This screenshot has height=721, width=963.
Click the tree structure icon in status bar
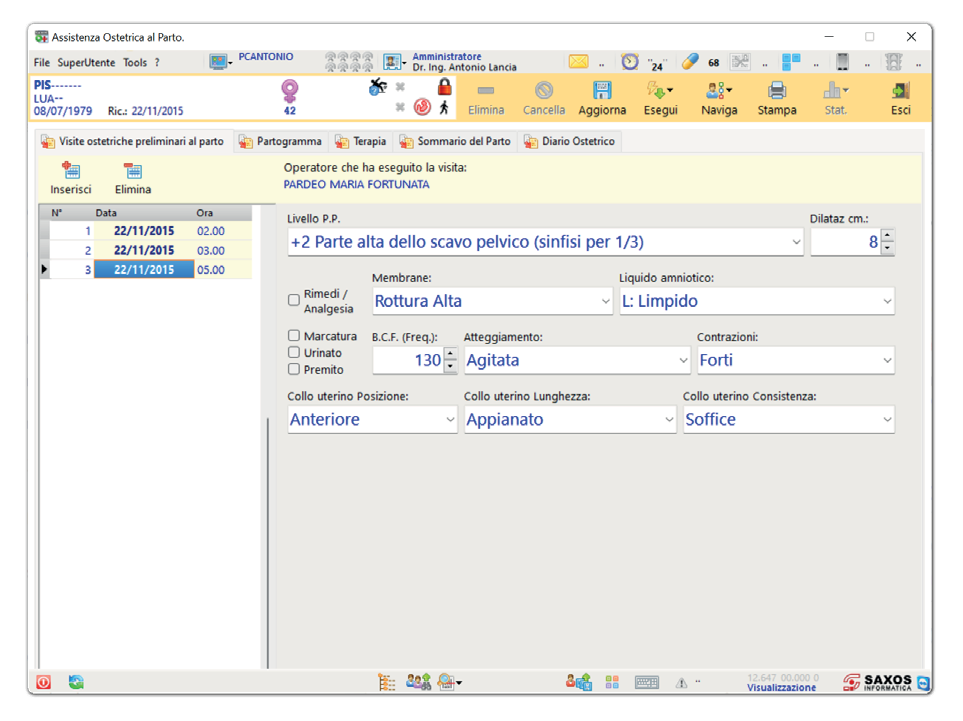[x=386, y=682]
